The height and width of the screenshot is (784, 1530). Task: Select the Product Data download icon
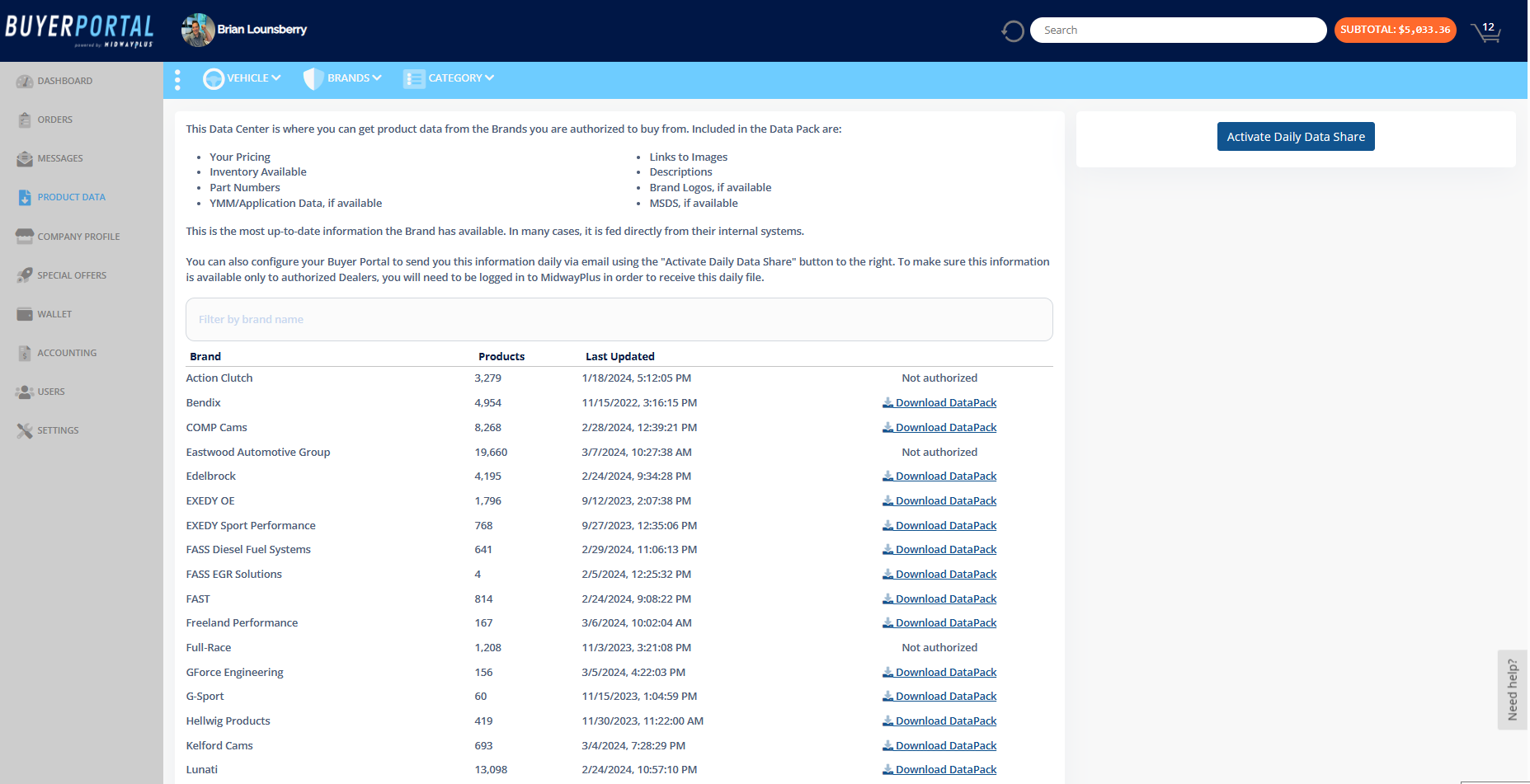(25, 197)
